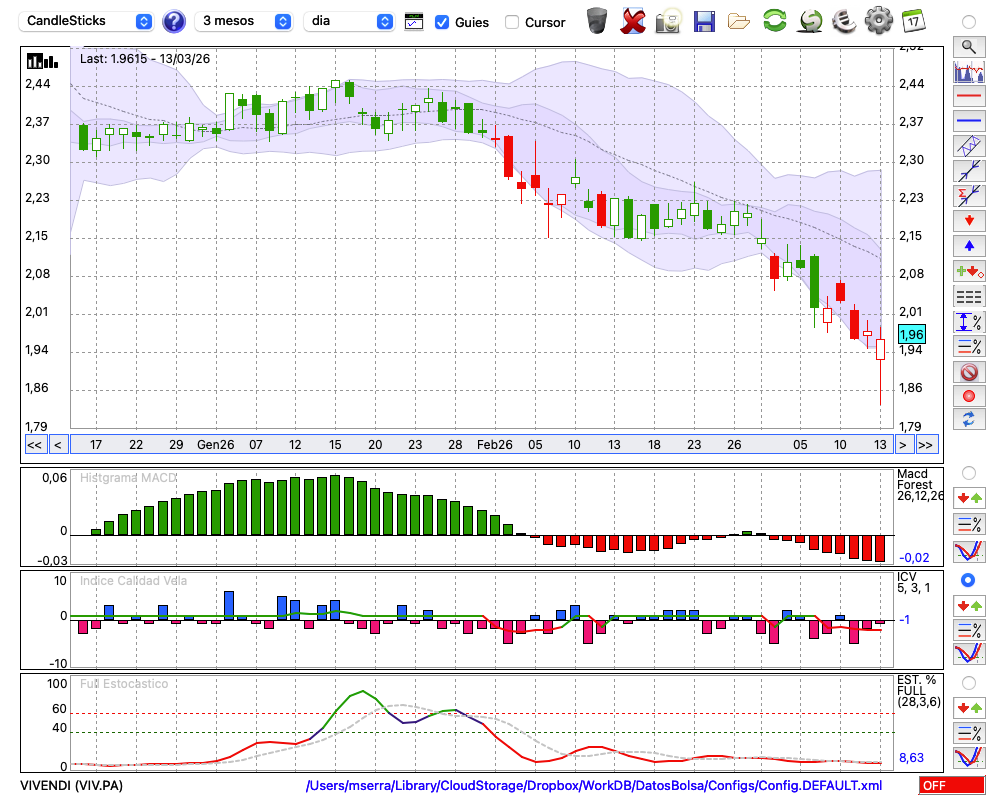
Task: Open the dia interval dropdown
Action: (x=349, y=21)
